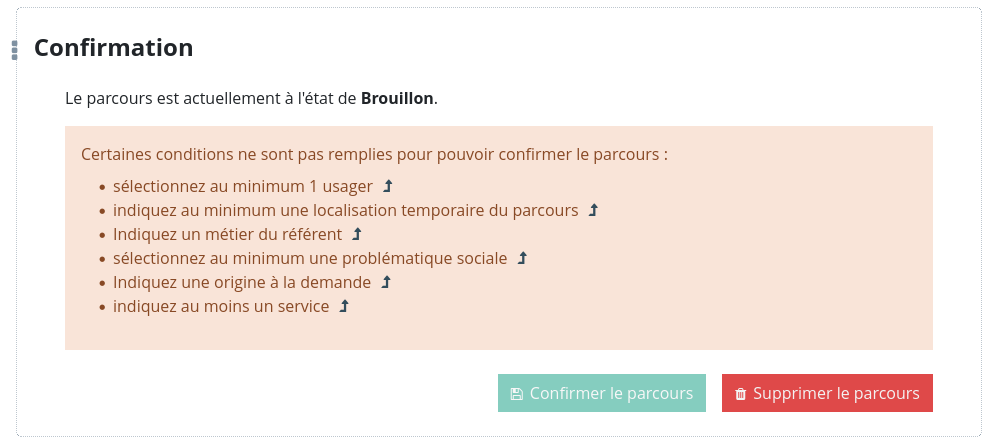Click the "Certaines conditions ne sont pas remplies" message
The image size is (1002, 444).
click(x=374, y=155)
